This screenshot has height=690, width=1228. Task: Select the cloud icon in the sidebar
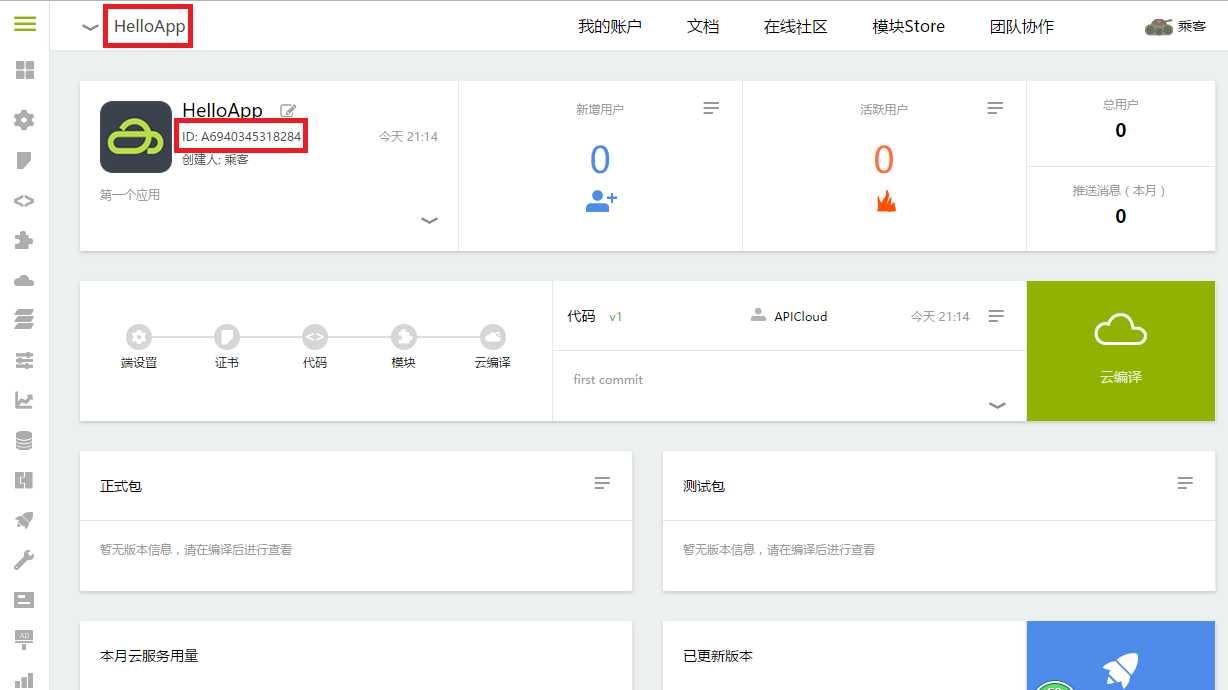[24, 281]
